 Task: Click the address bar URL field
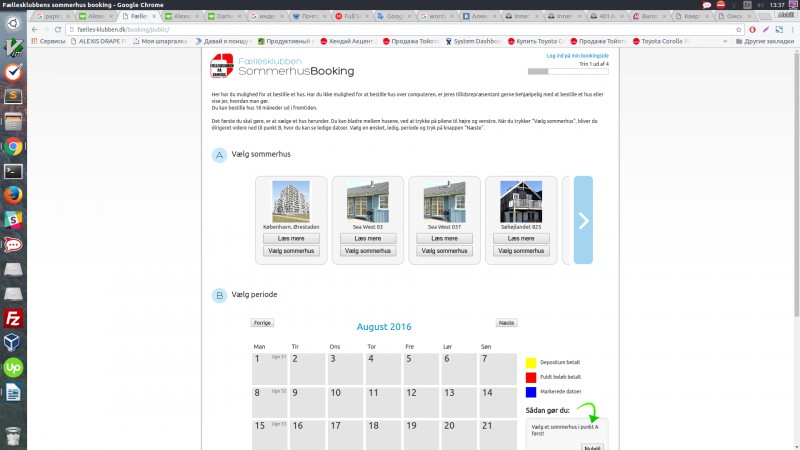[403, 30]
